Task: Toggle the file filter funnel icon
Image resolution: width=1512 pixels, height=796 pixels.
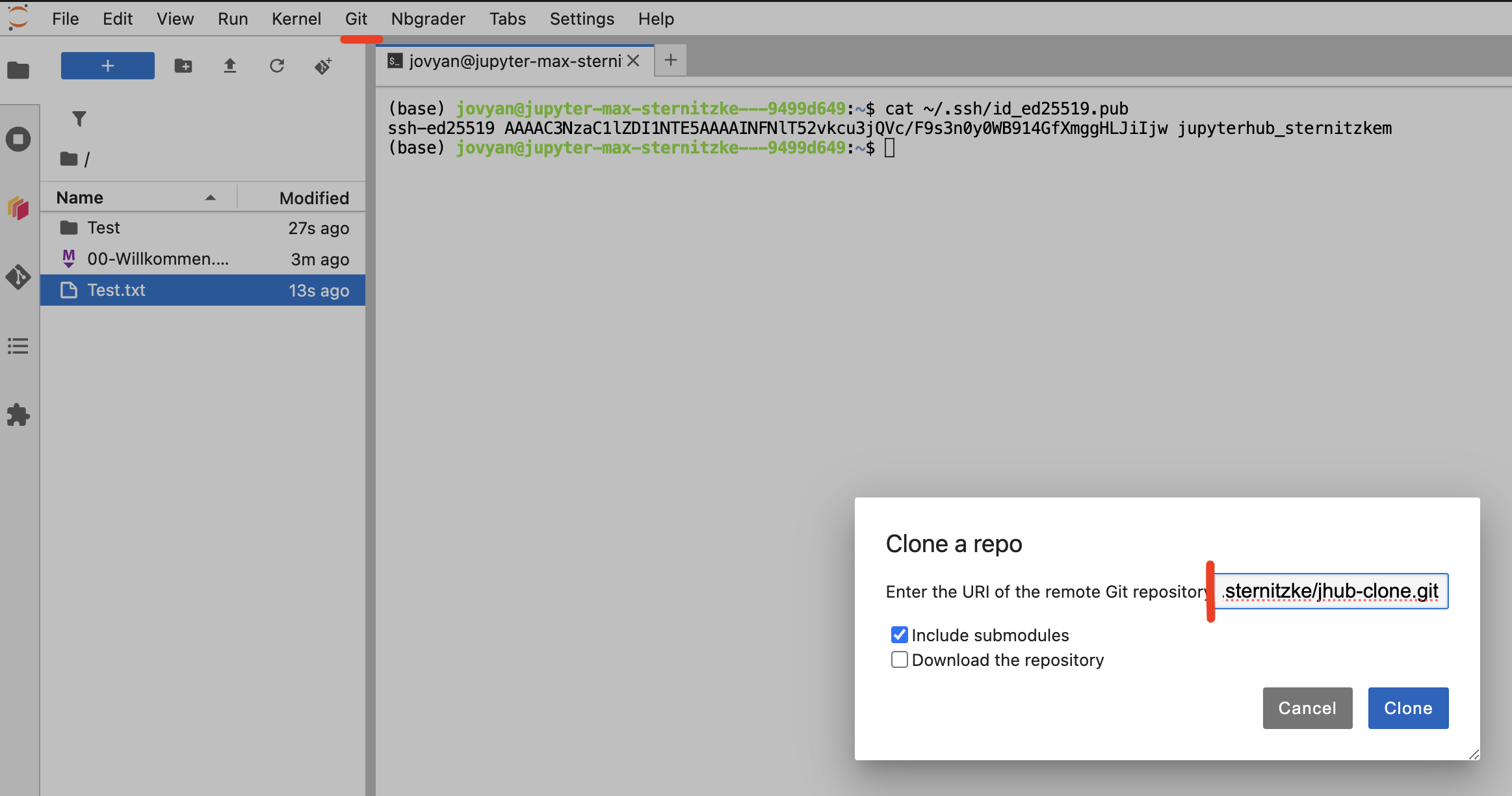Action: tap(79, 118)
